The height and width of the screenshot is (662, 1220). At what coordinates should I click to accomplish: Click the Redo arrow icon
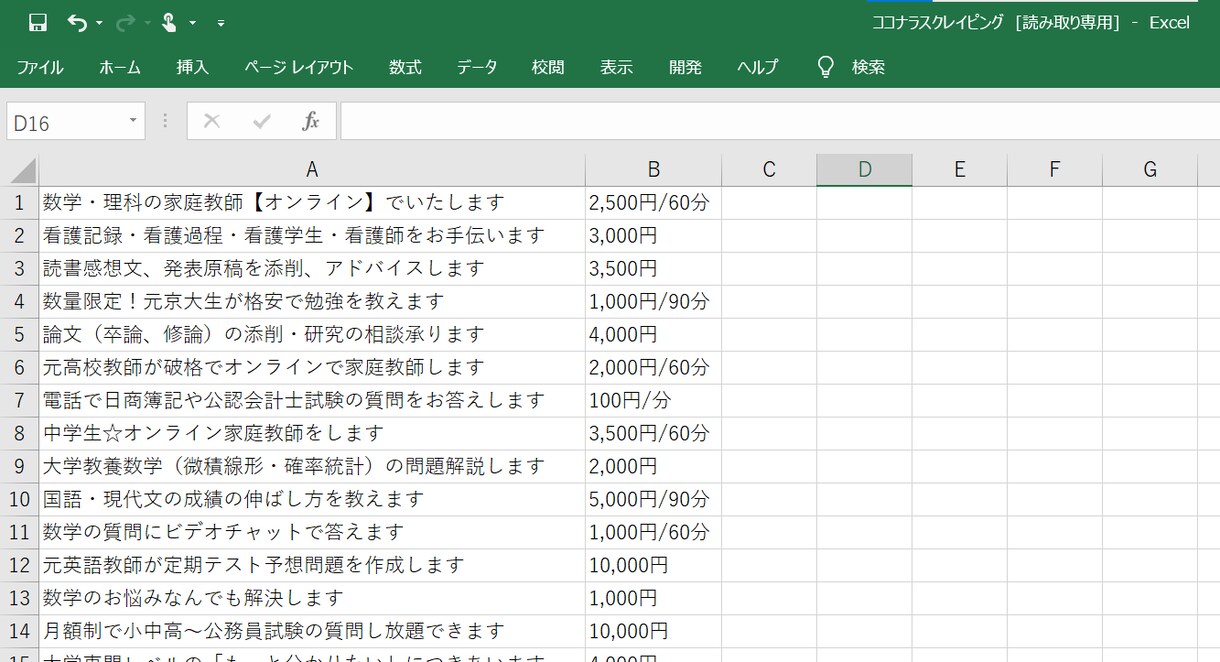click(126, 22)
